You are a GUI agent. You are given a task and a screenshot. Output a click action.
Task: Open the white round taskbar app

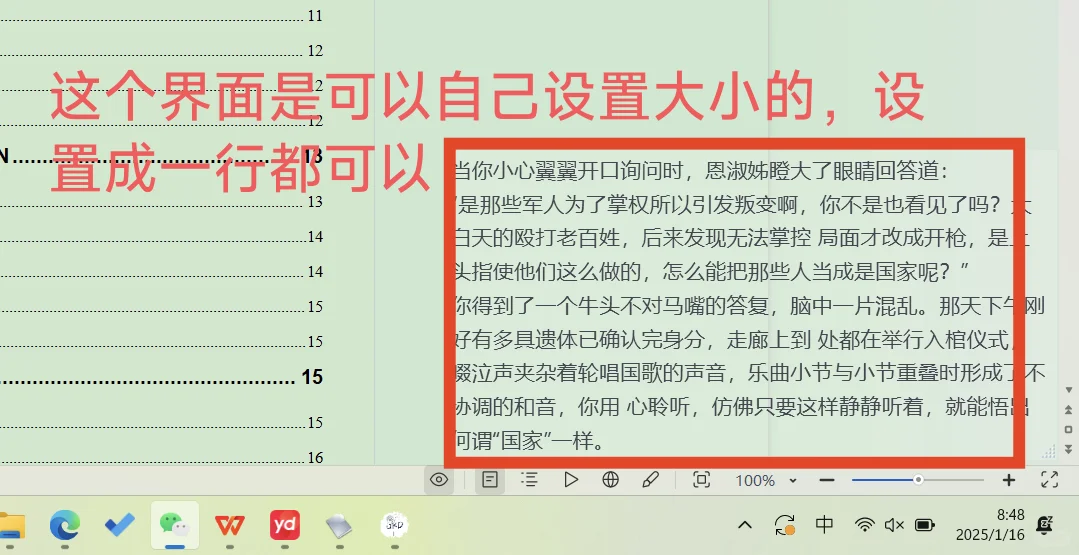(x=394, y=526)
